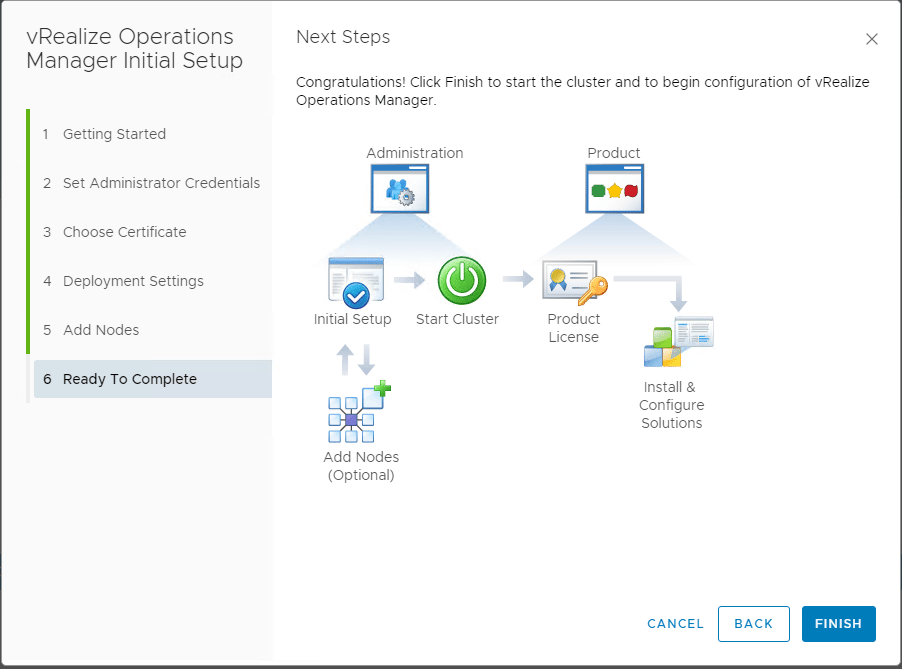Image resolution: width=902 pixels, height=669 pixels.
Task: Click the up-down arrows below Initial Setup
Action: [x=355, y=358]
